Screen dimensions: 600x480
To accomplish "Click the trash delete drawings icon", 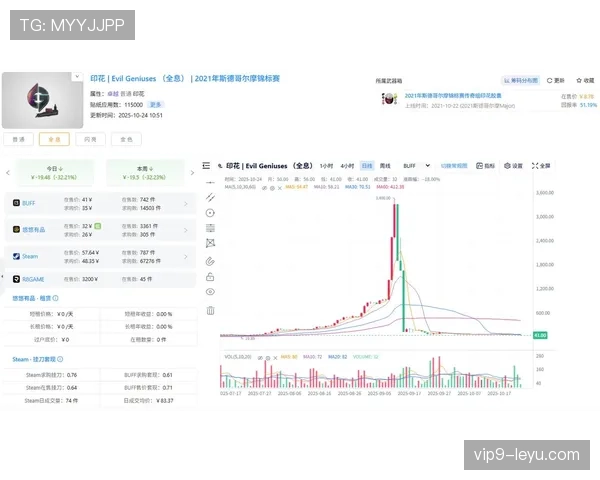I will [210, 310].
